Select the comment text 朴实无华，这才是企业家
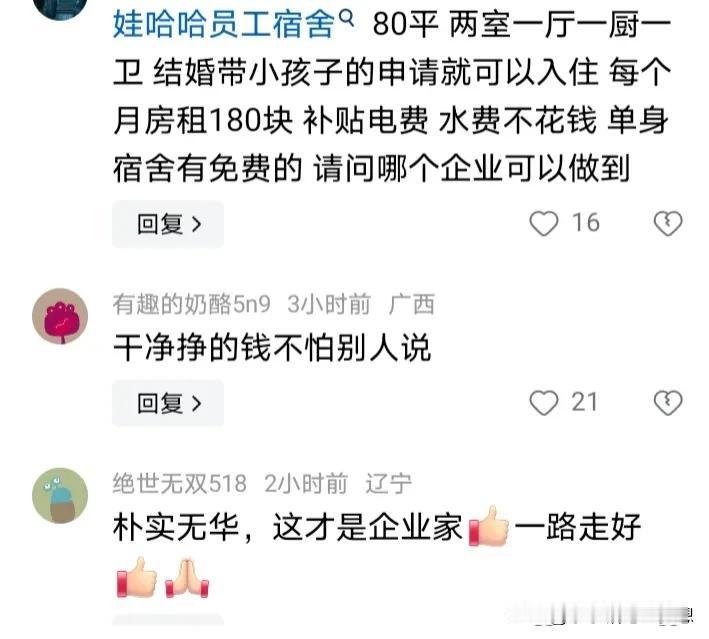 [x=288, y=527]
